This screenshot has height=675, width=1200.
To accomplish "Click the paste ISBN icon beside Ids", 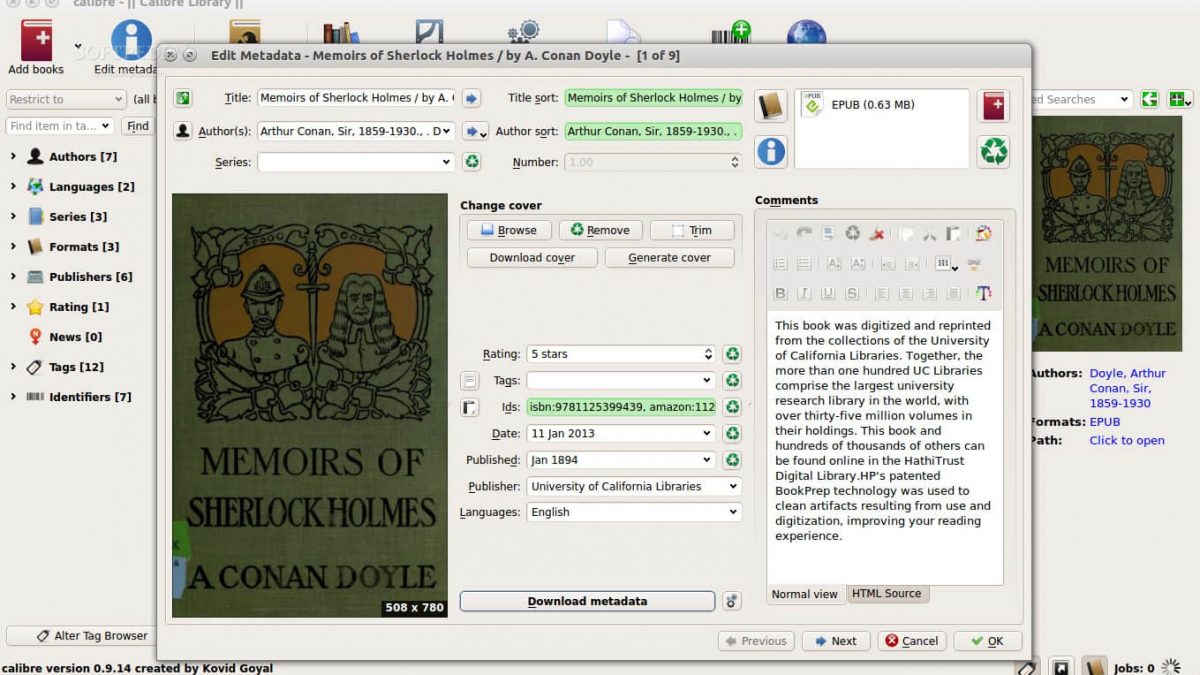I will pyautogui.click(x=470, y=407).
